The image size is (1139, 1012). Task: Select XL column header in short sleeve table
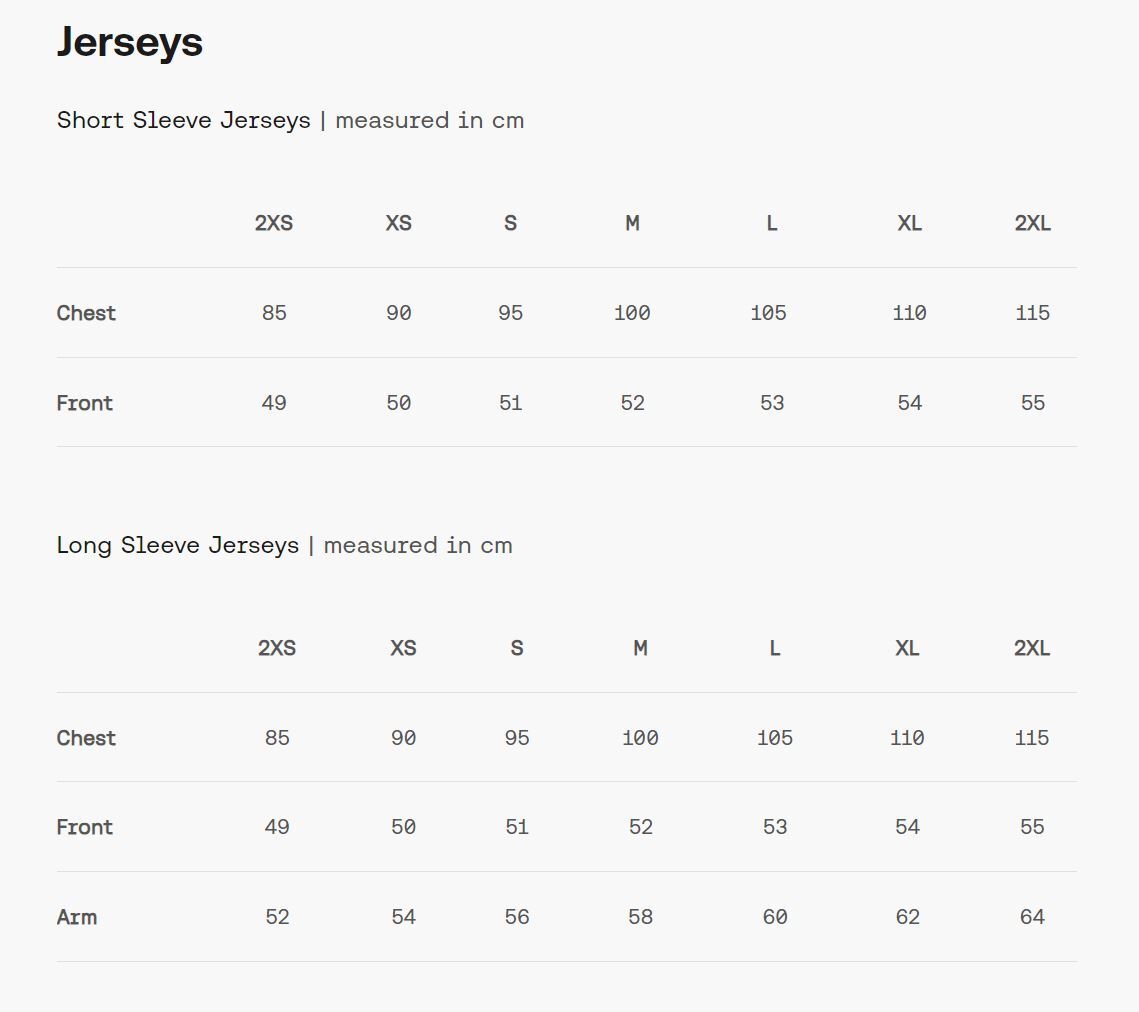[909, 223]
